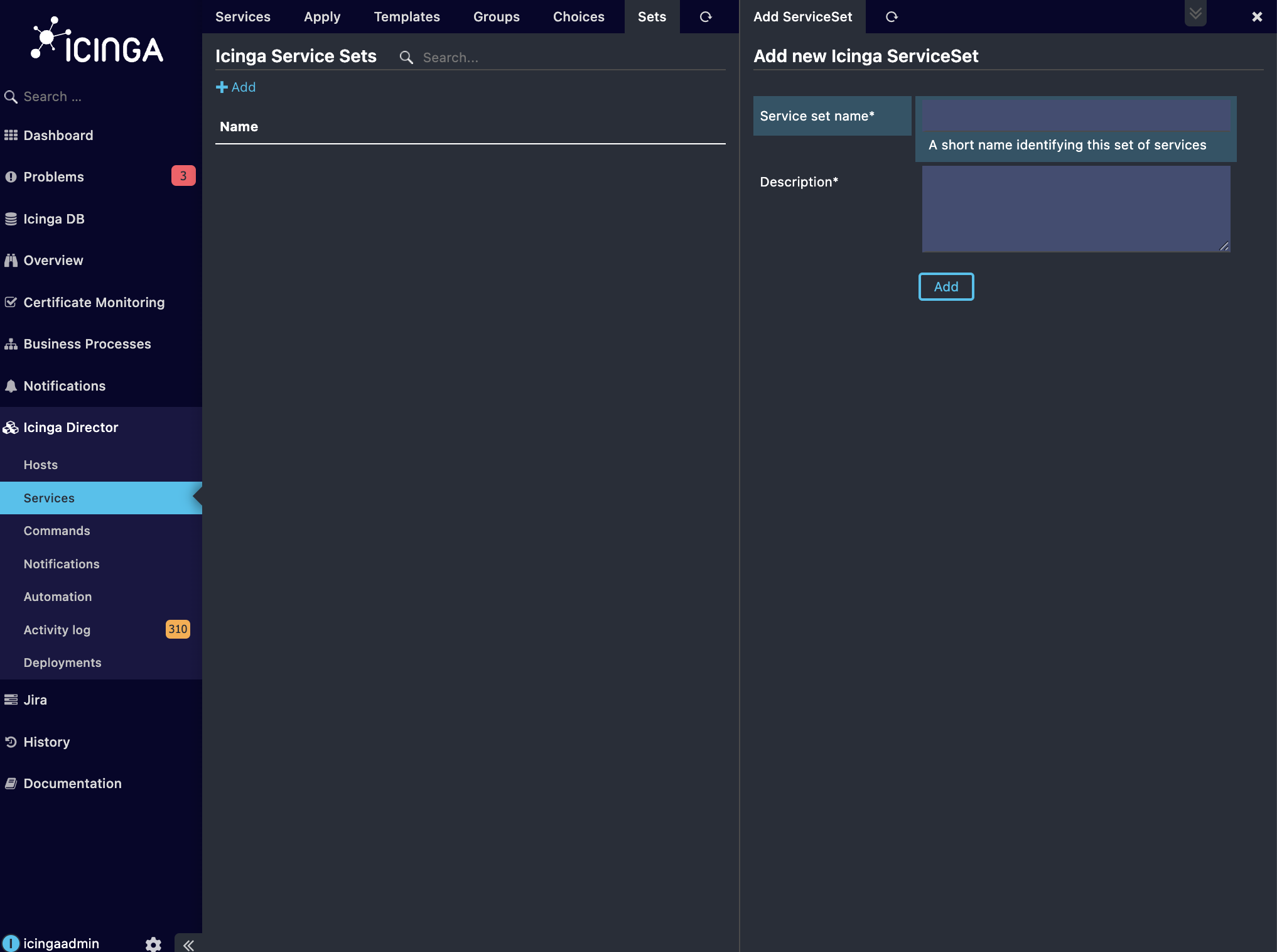Select Services under Icinga Director
1277x952 pixels.
(x=101, y=498)
